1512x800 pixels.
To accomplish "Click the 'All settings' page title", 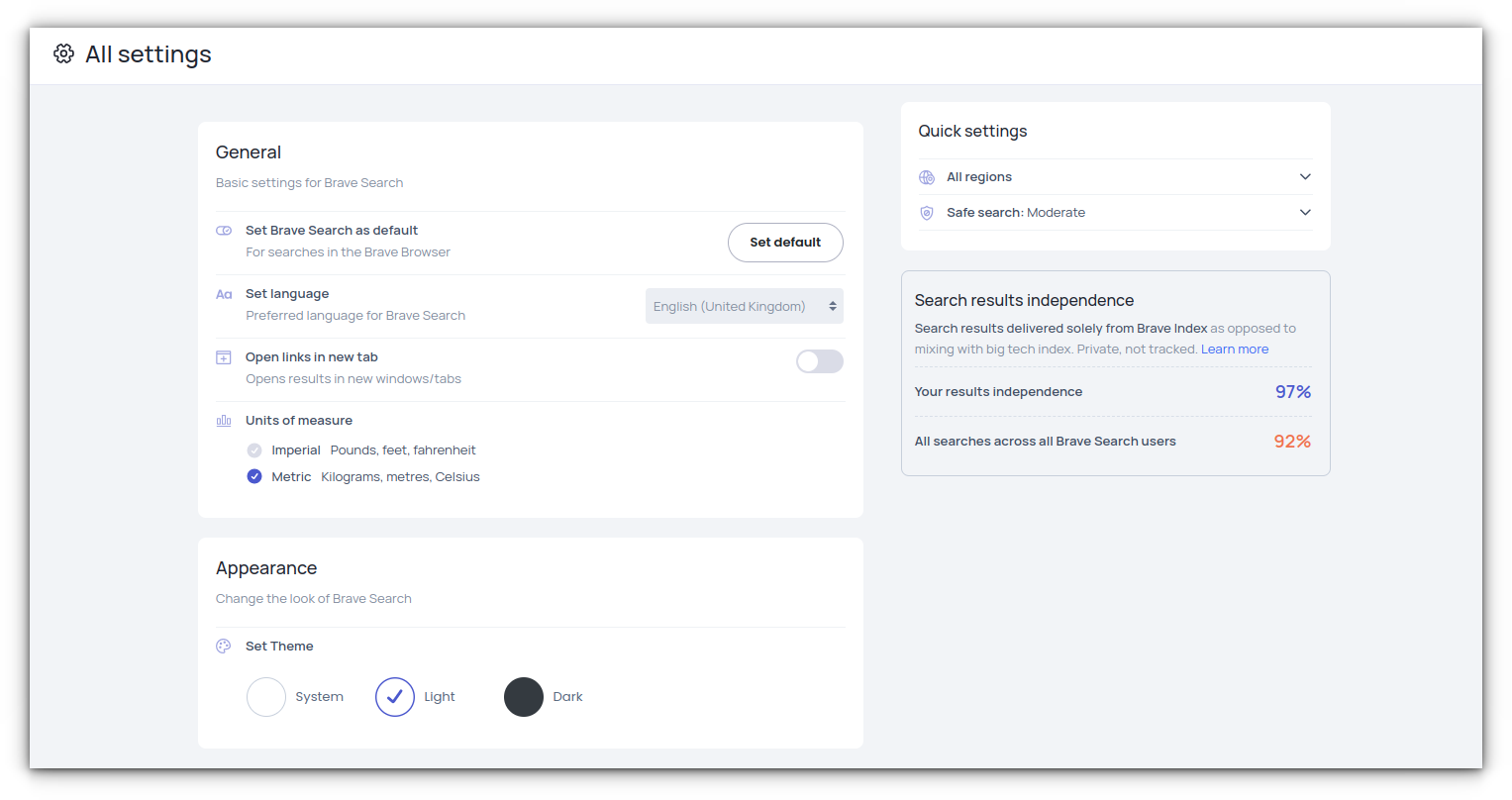I will pos(149,54).
